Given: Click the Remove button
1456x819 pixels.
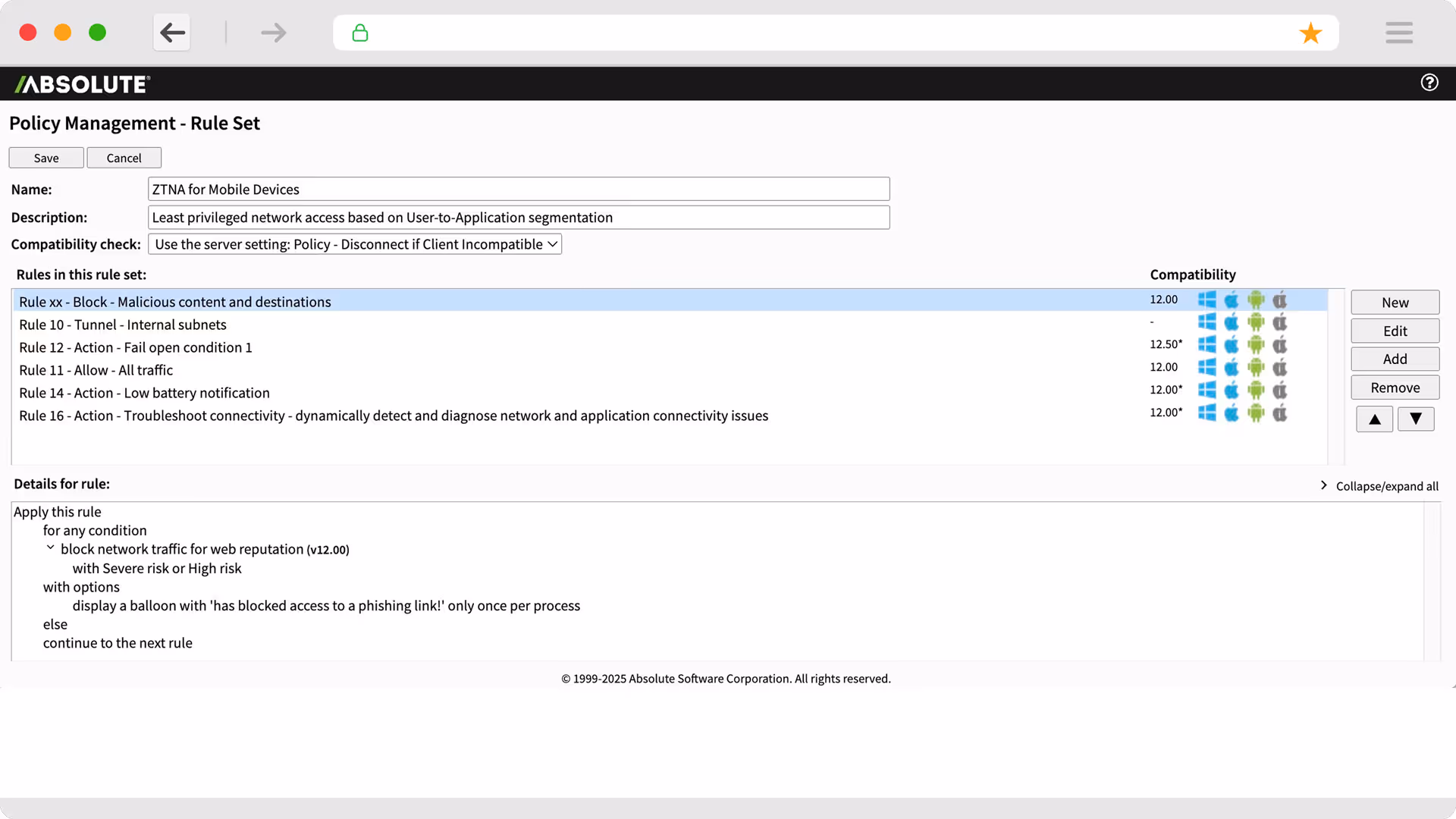Looking at the screenshot, I should pyautogui.click(x=1395, y=388).
